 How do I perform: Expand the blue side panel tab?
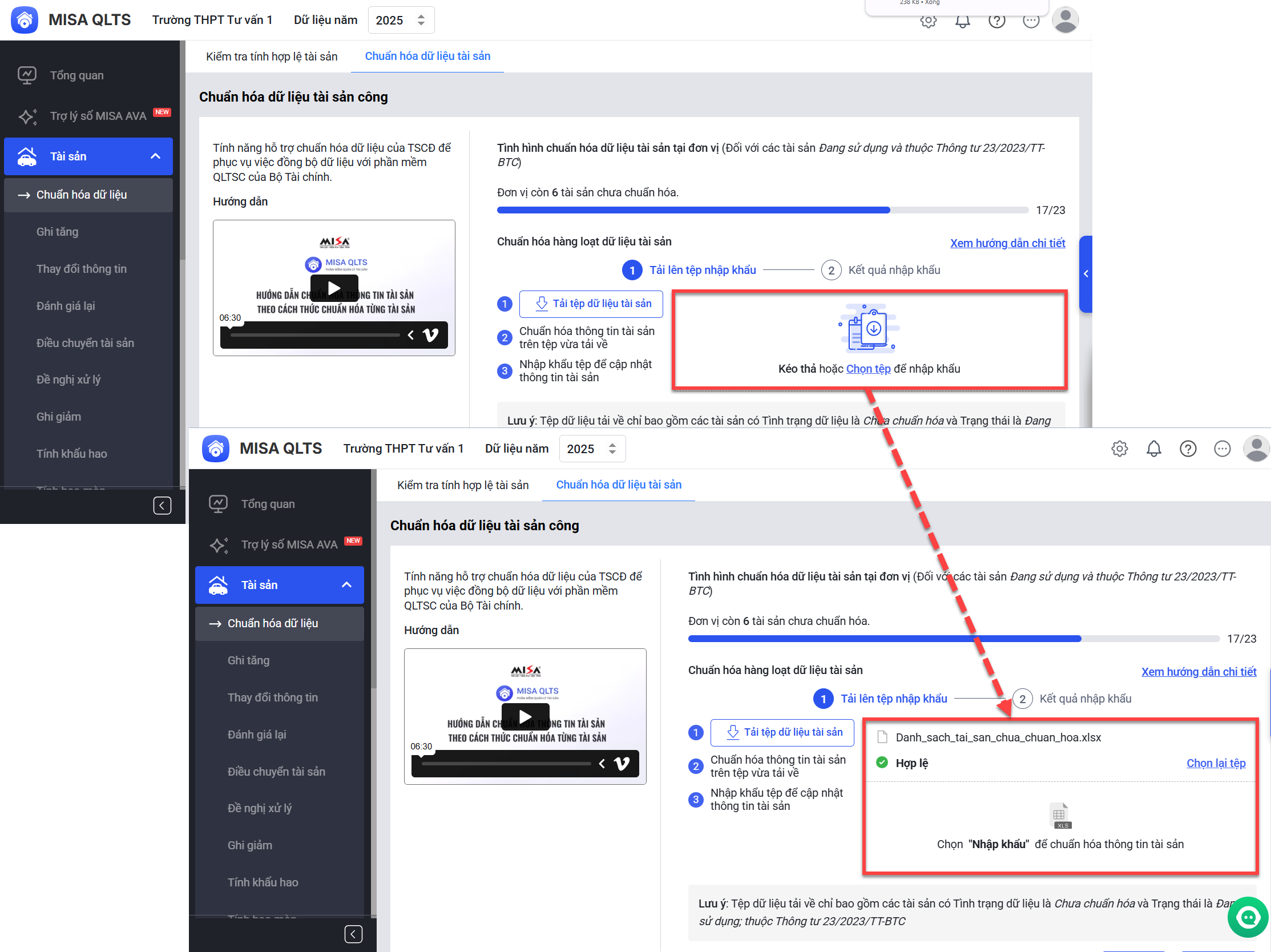click(1086, 274)
